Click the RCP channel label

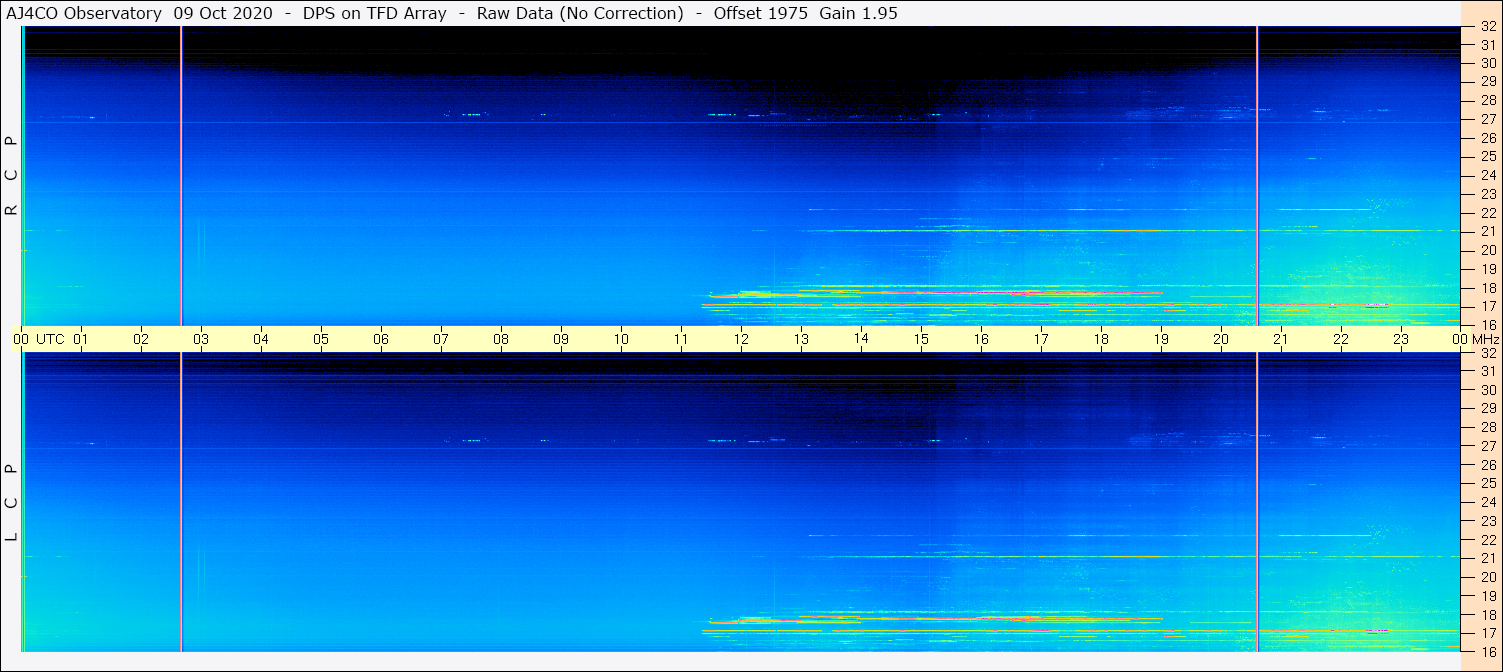pos(12,176)
